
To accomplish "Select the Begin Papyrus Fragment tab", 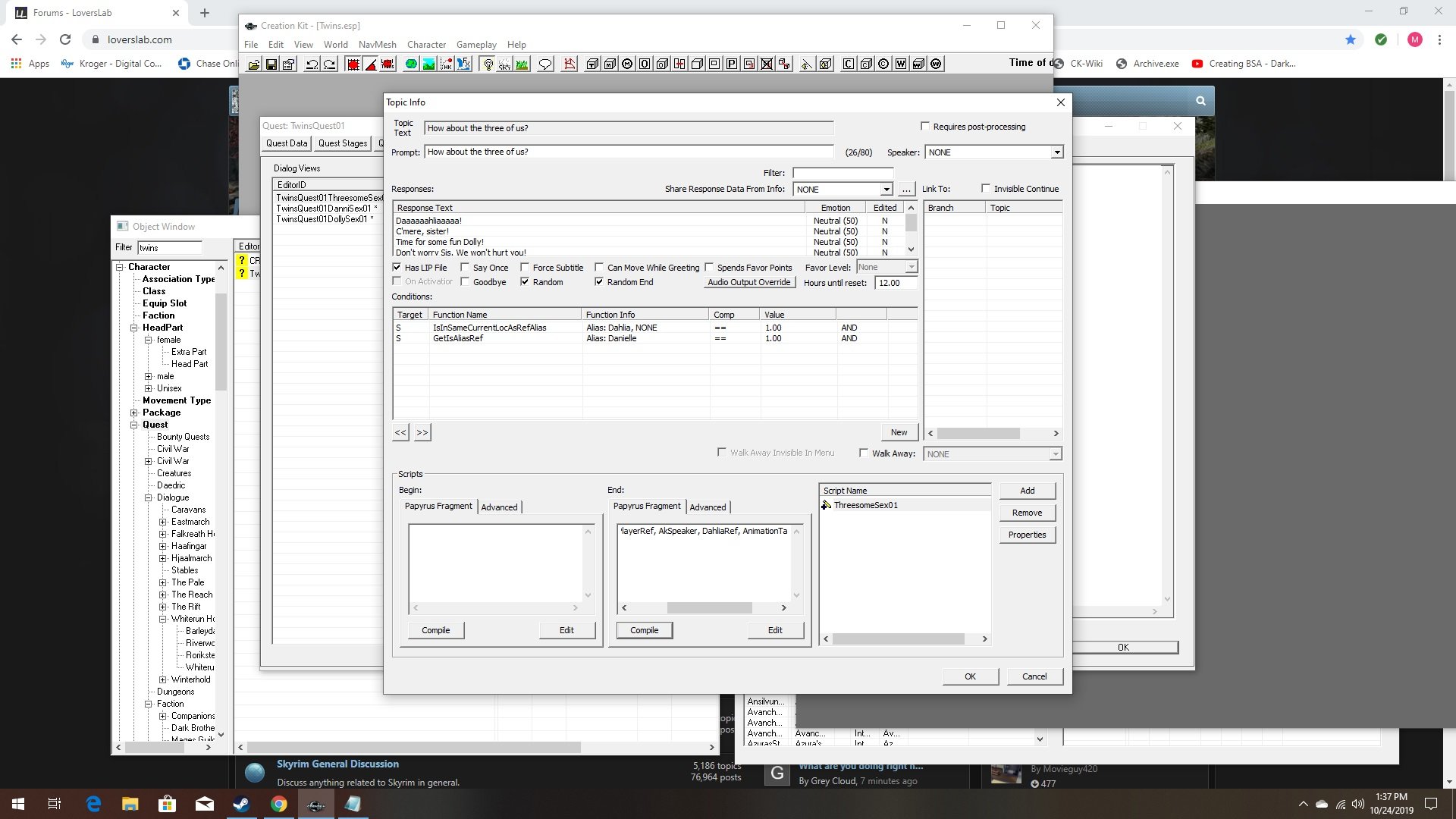I will (438, 506).
